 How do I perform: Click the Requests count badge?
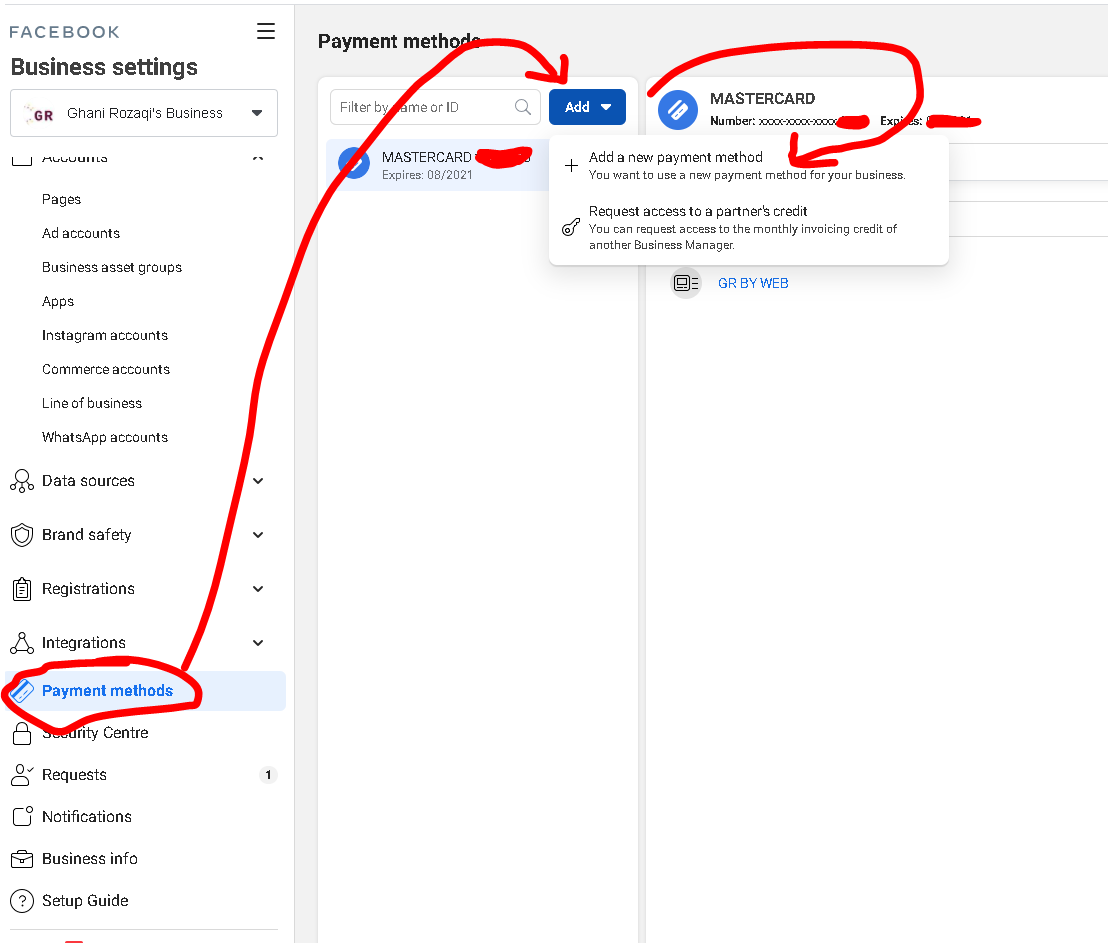(x=268, y=775)
